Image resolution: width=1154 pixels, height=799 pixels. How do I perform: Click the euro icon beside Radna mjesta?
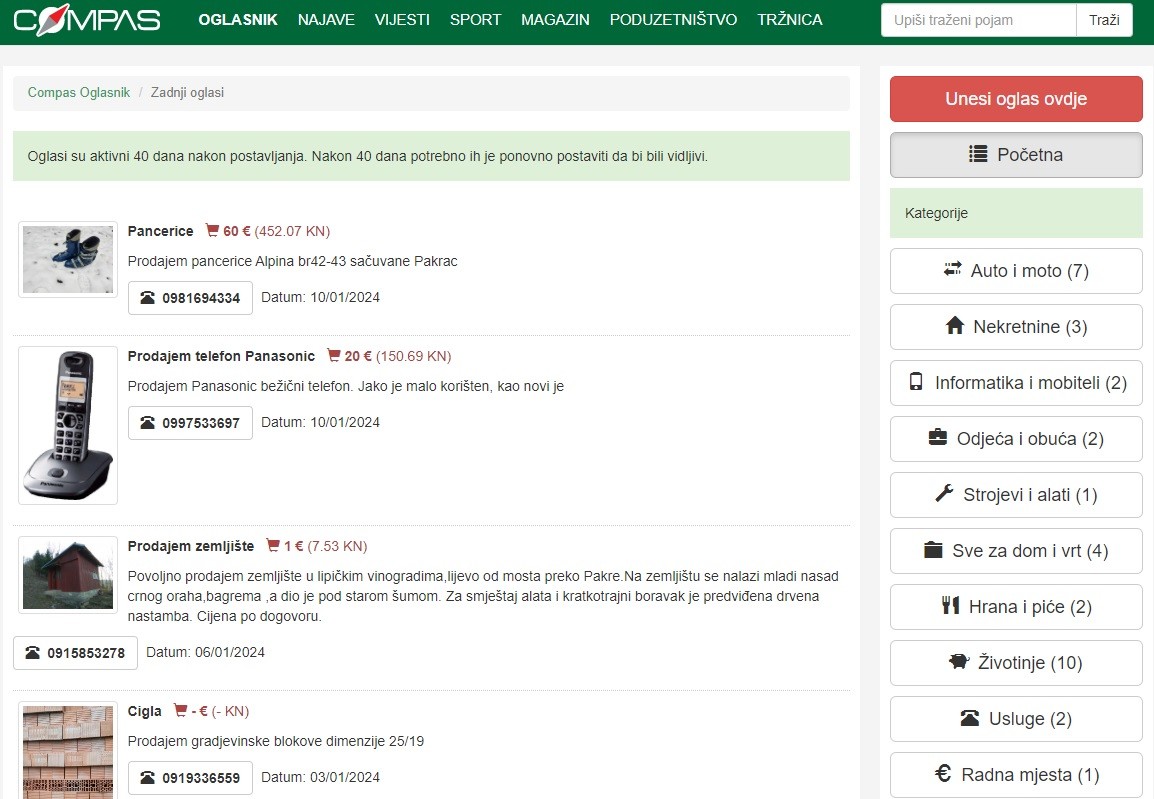coord(942,774)
